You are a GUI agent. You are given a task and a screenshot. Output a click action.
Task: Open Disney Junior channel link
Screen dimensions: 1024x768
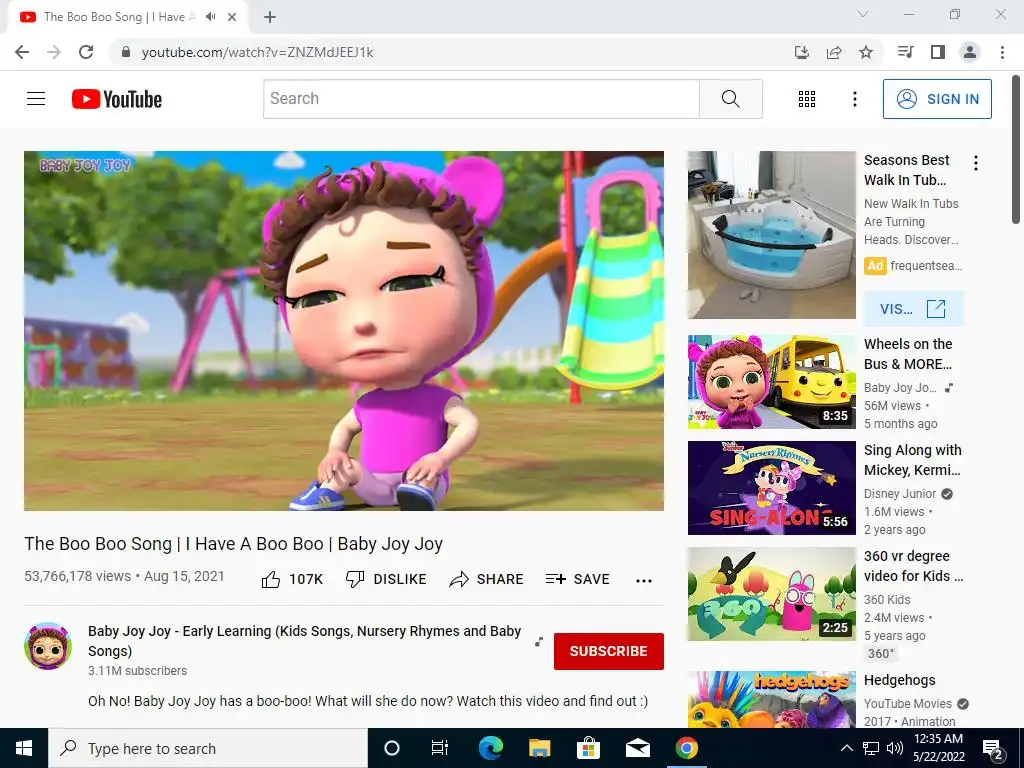(x=900, y=494)
